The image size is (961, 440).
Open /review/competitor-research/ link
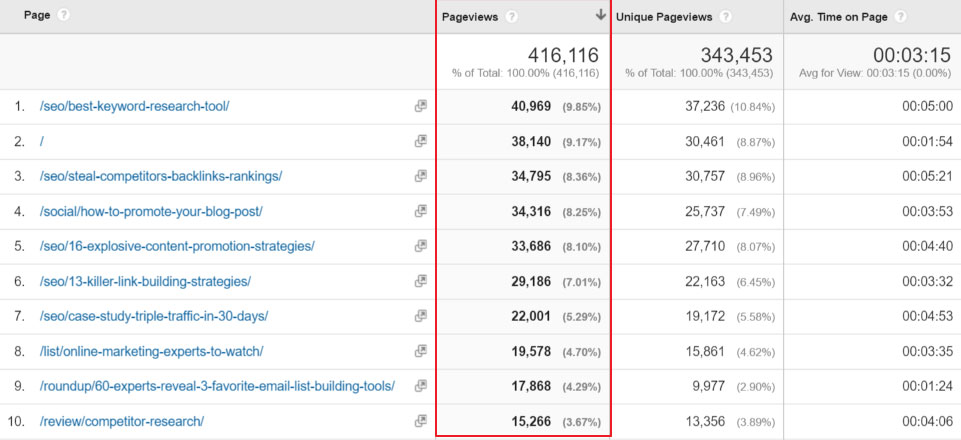(121, 421)
